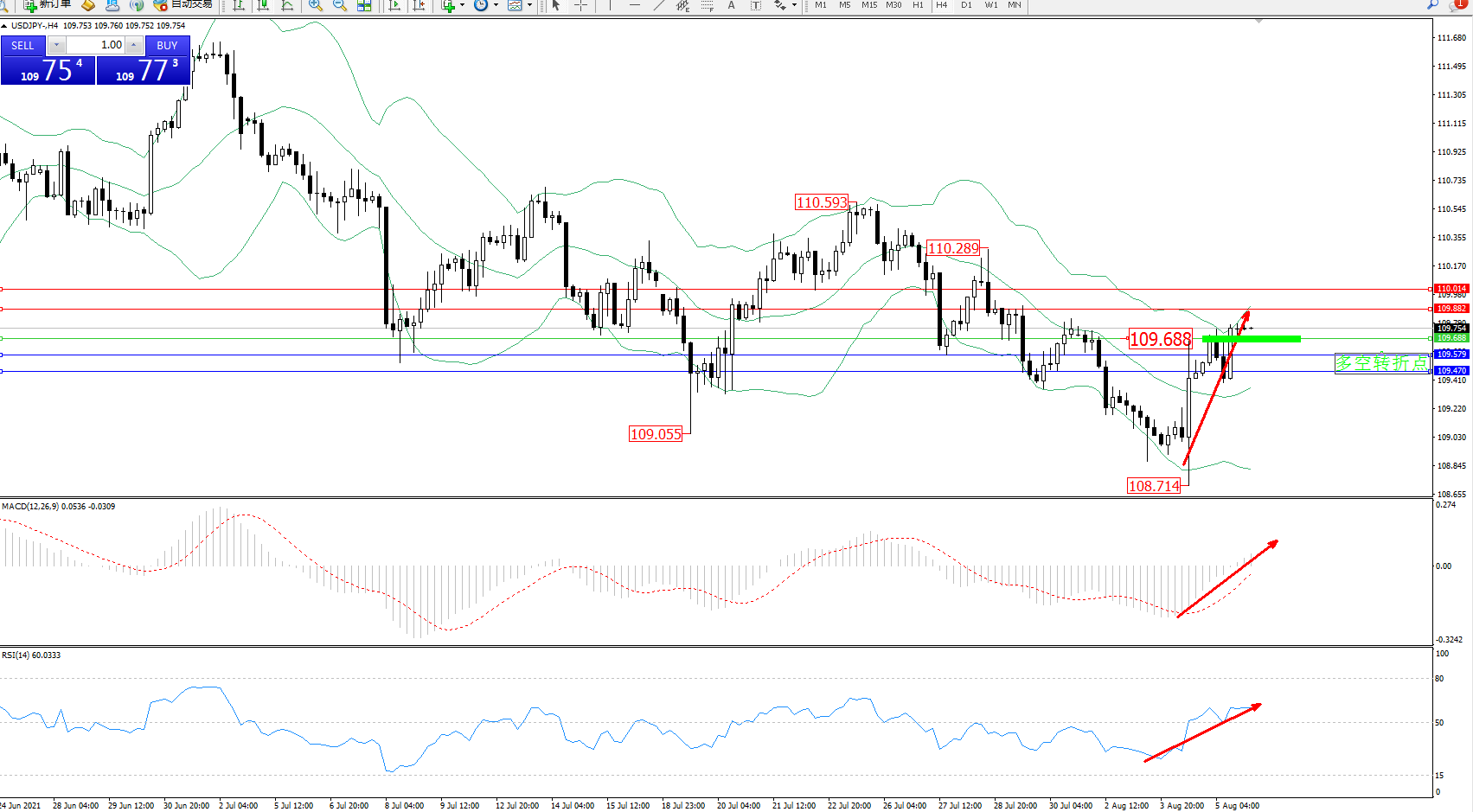
Task: Select the crosshair cursor tool
Action: (580, 5)
